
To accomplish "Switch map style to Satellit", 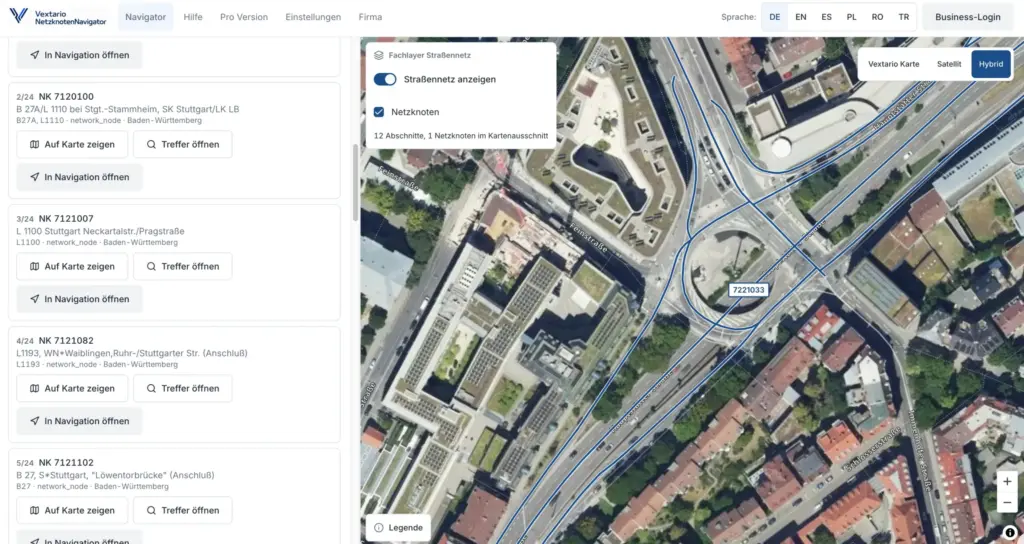I will (949, 64).
